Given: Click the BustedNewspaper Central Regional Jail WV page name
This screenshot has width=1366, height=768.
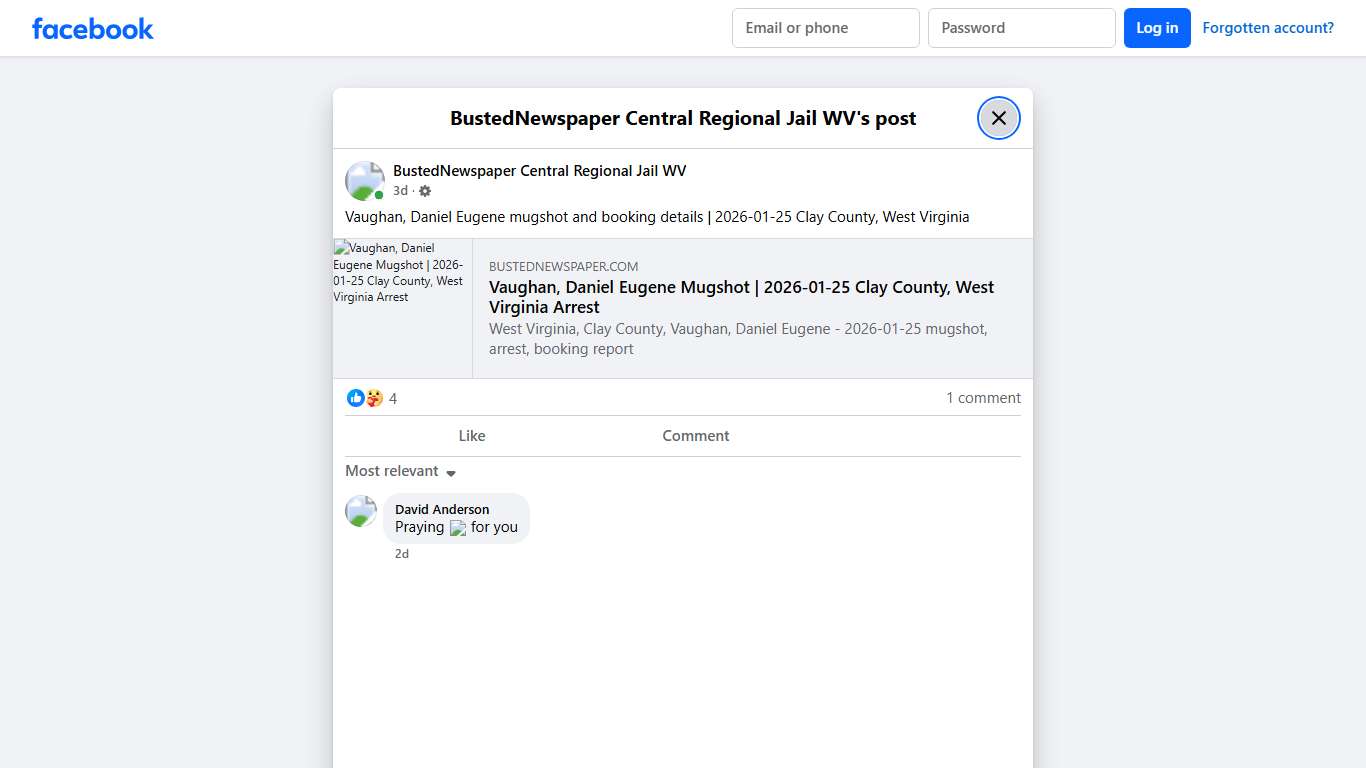Looking at the screenshot, I should click(x=539, y=170).
